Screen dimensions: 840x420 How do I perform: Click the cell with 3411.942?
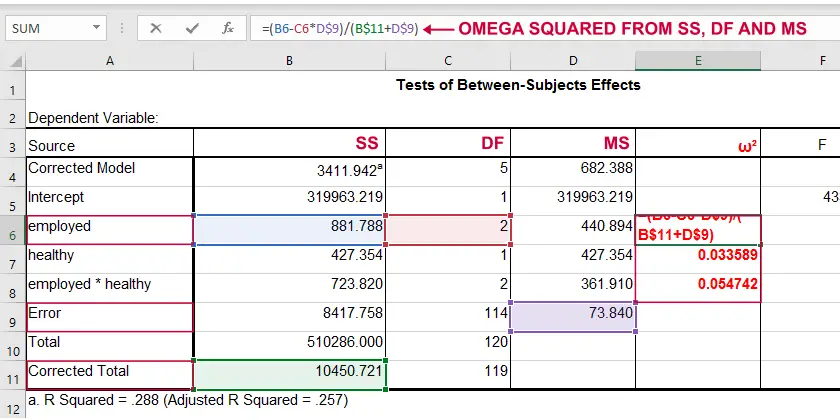(x=289, y=172)
